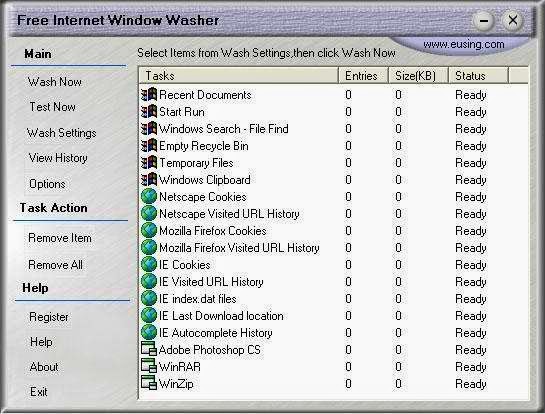Select the Empty Recycle Bin task text

pos(204,146)
